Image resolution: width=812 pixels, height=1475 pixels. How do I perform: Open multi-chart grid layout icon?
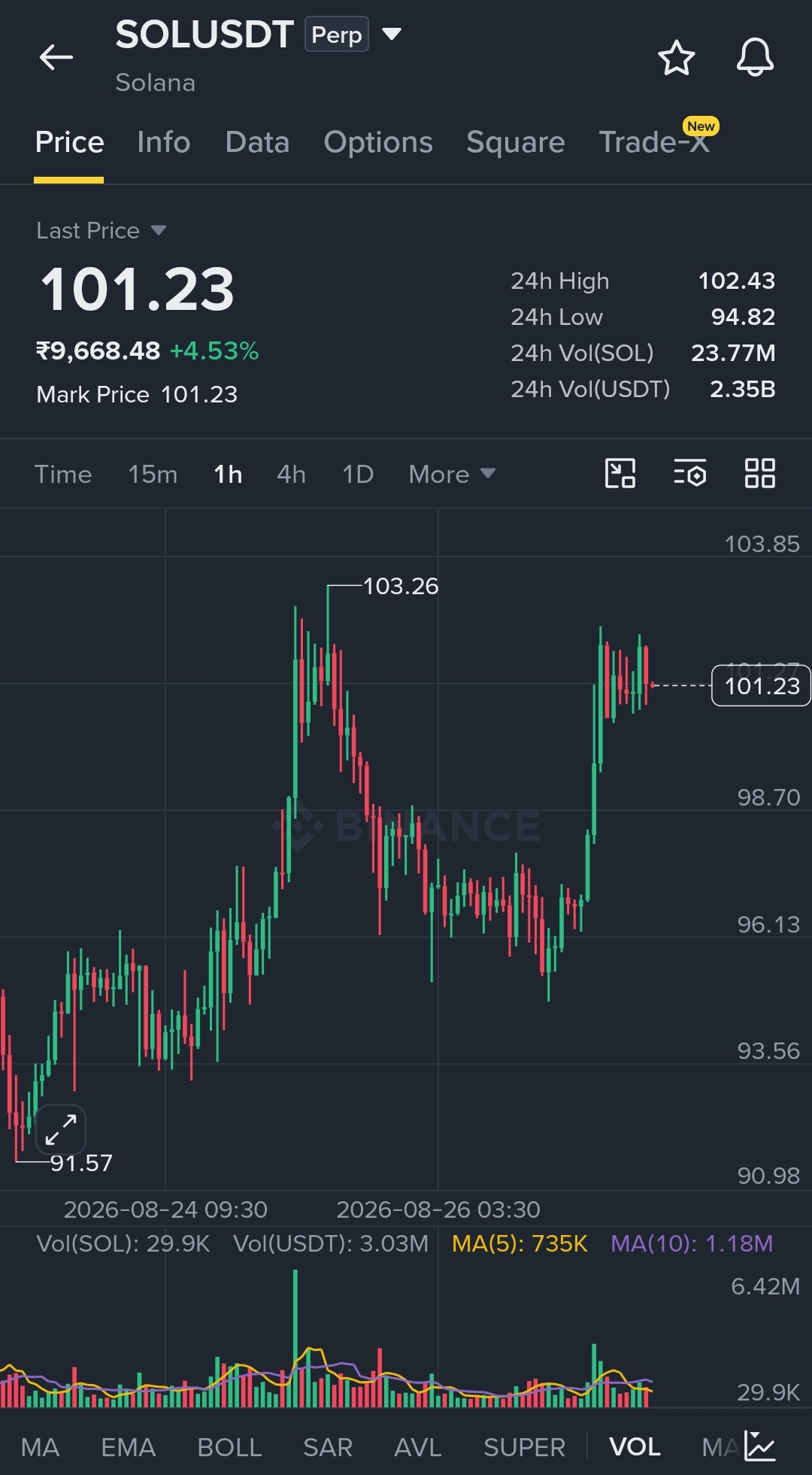tap(759, 474)
